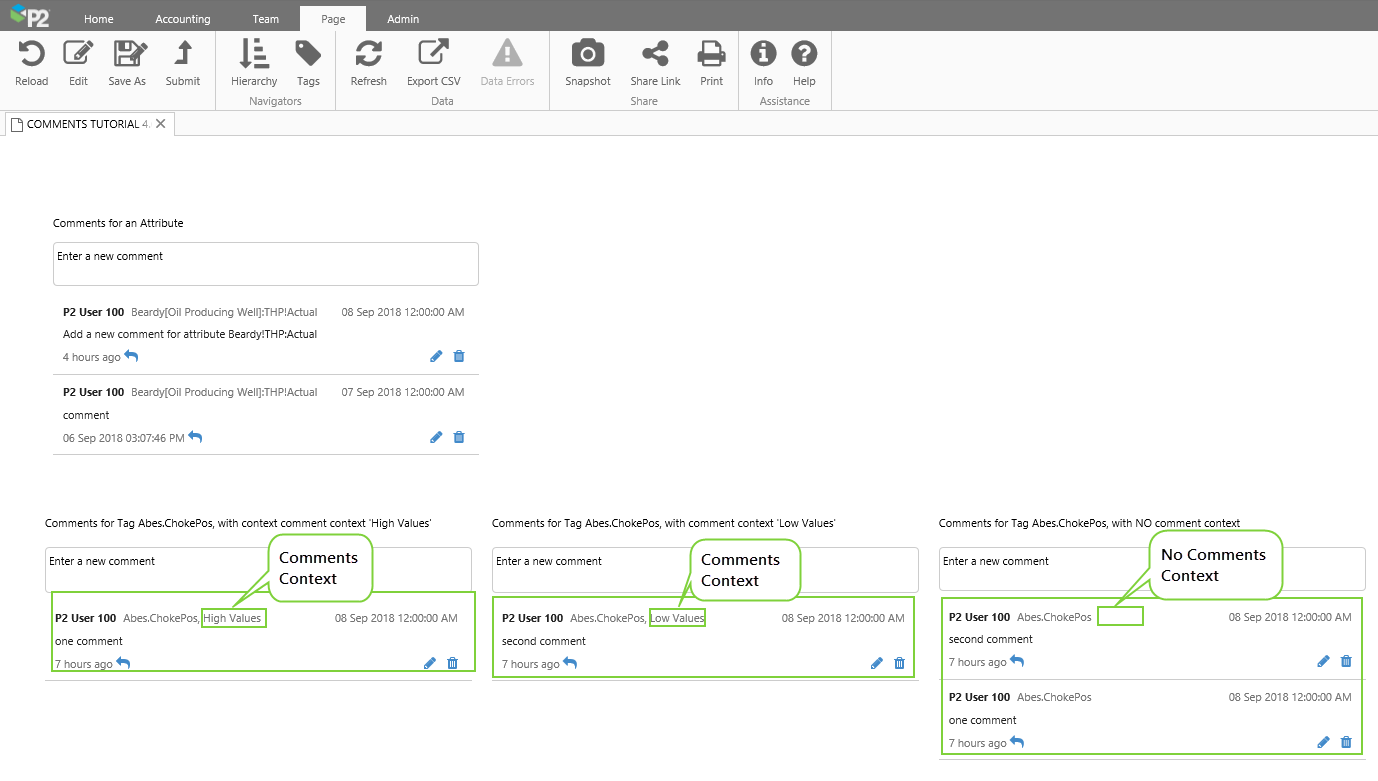This screenshot has height=781, width=1378.
Task: Refresh the page data
Action: coord(368,55)
